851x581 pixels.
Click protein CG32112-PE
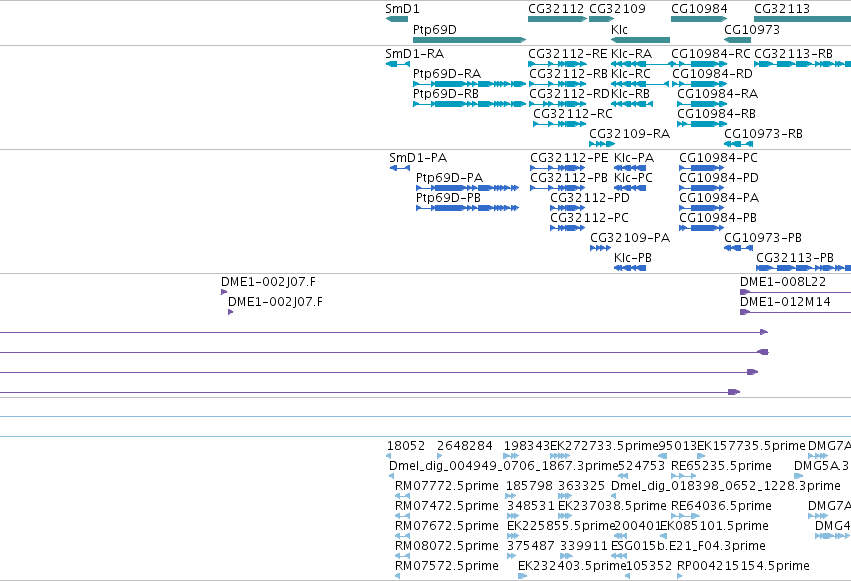pyautogui.click(x=558, y=168)
